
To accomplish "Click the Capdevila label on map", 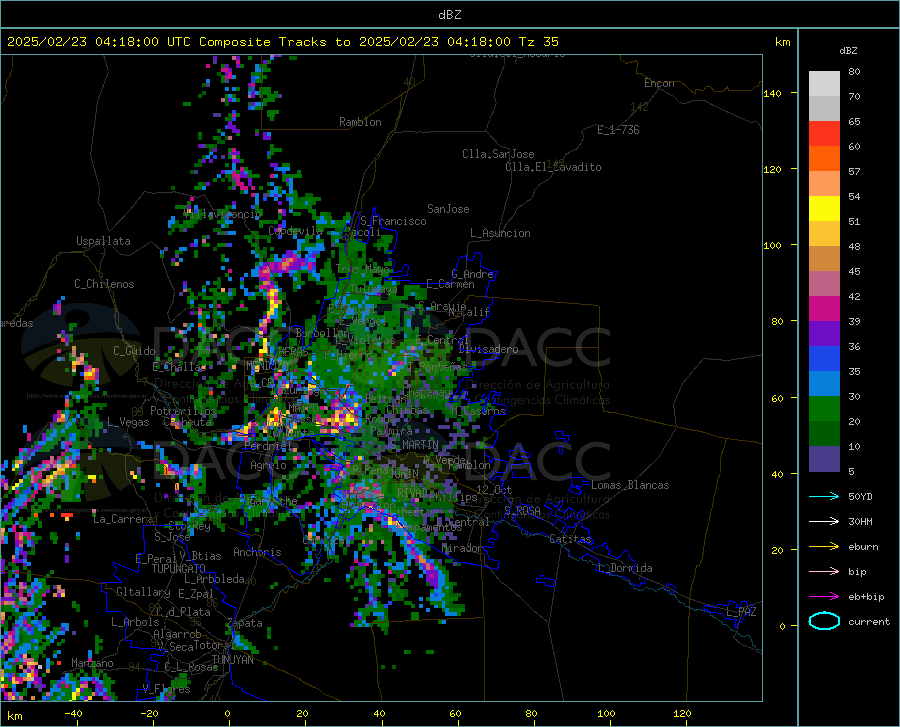I will click(295, 231).
